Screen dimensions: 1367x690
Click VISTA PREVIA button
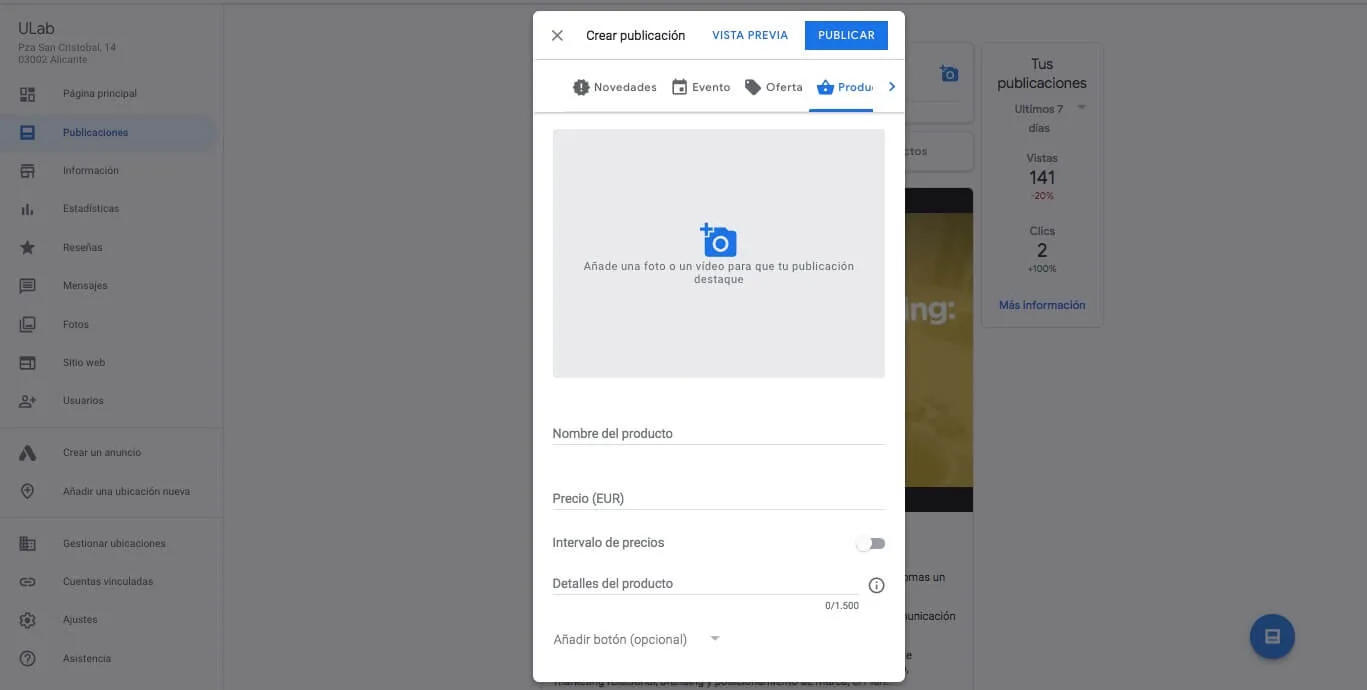click(x=750, y=35)
